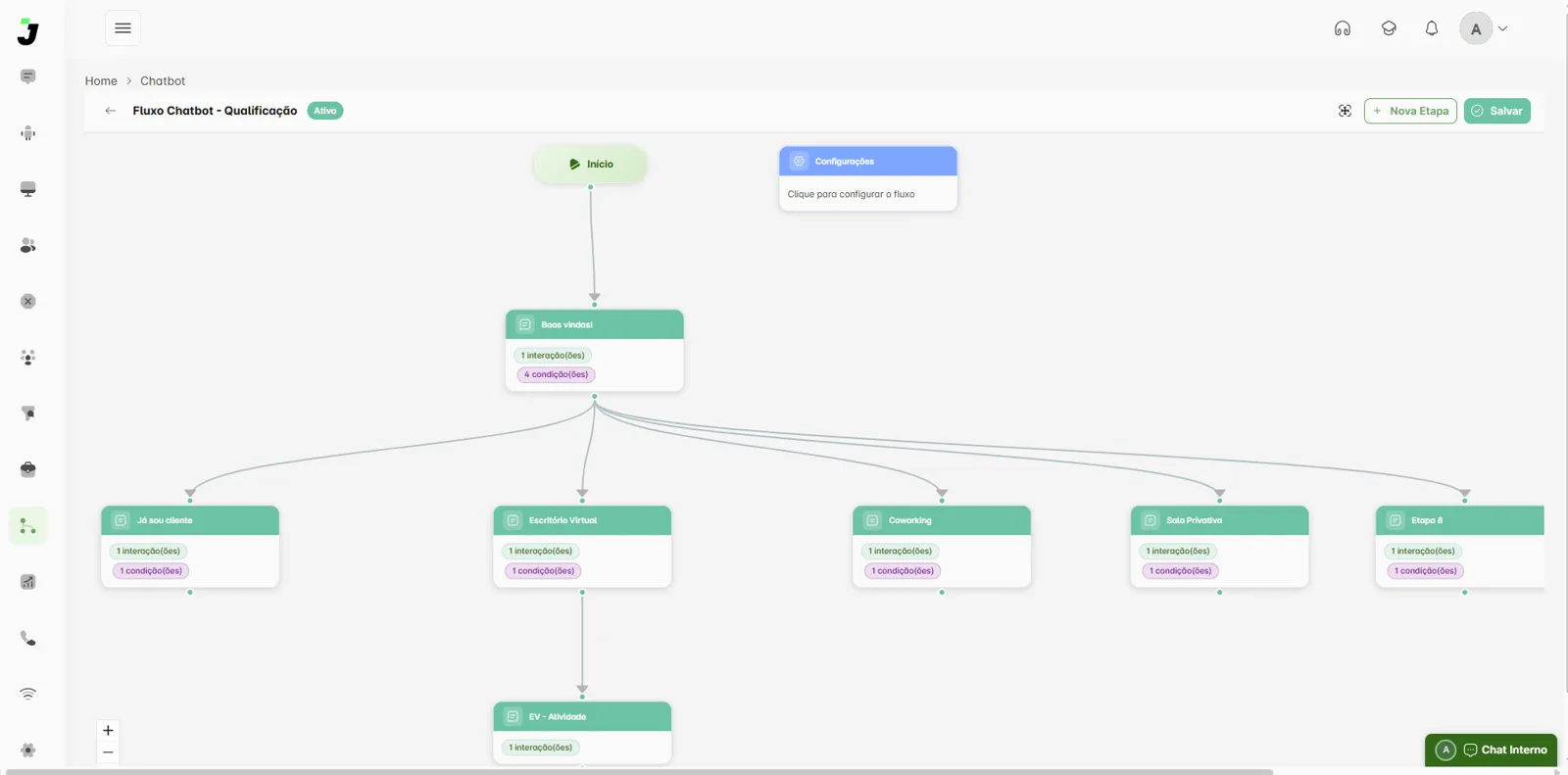Open the wifi connection sidebar icon

[x=28, y=694]
